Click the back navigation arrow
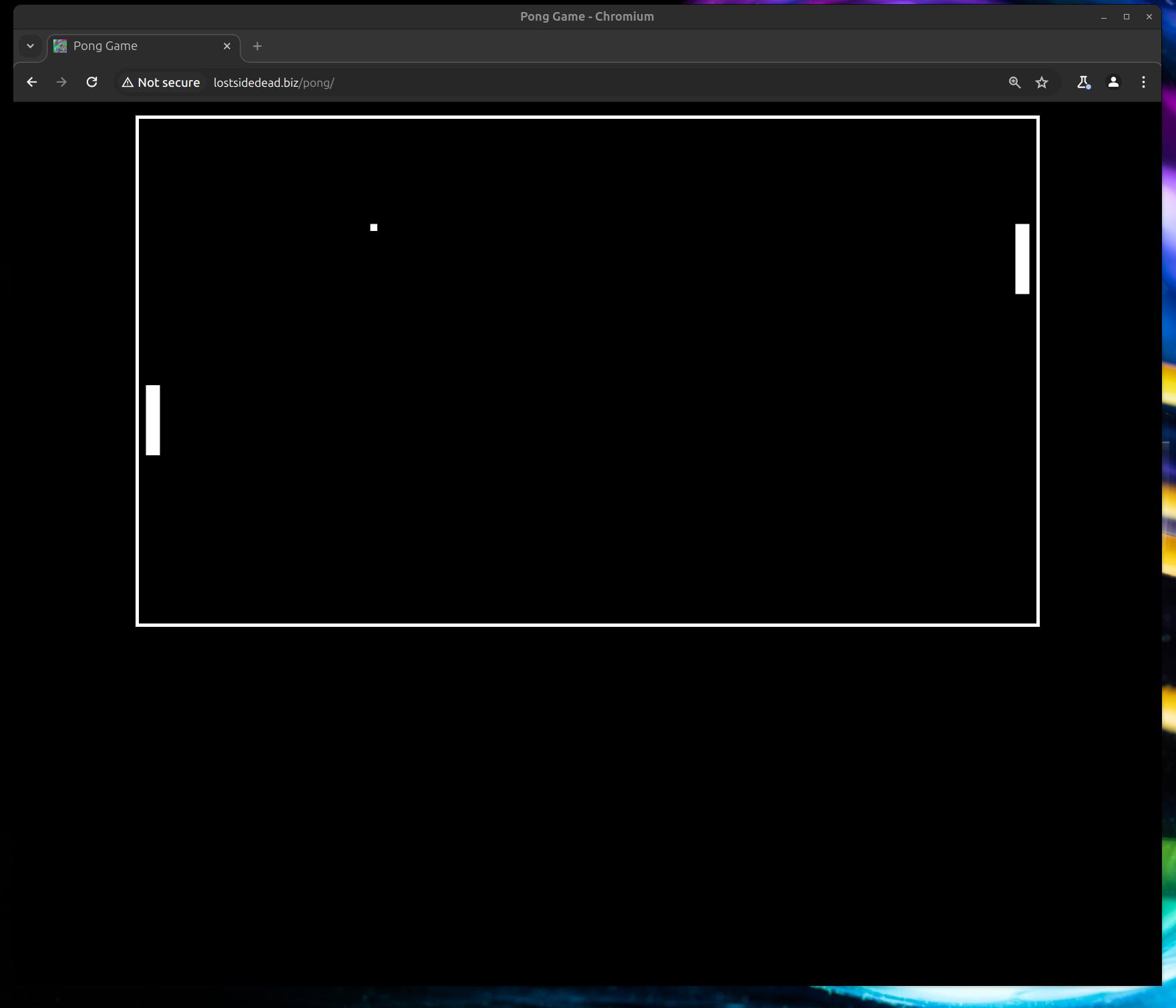This screenshot has height=1008, width=1176. 31,82
